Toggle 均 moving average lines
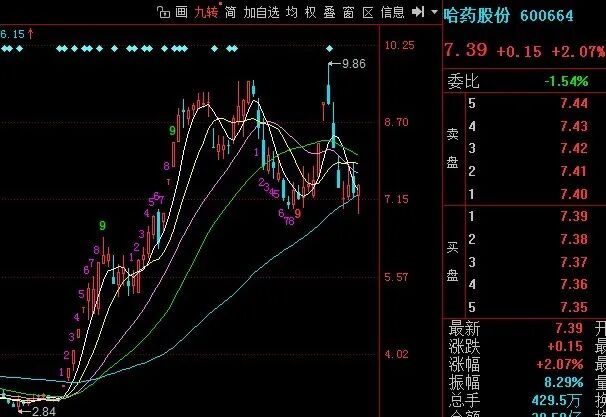The image size is (606, 417). click(x=292, y=12)
